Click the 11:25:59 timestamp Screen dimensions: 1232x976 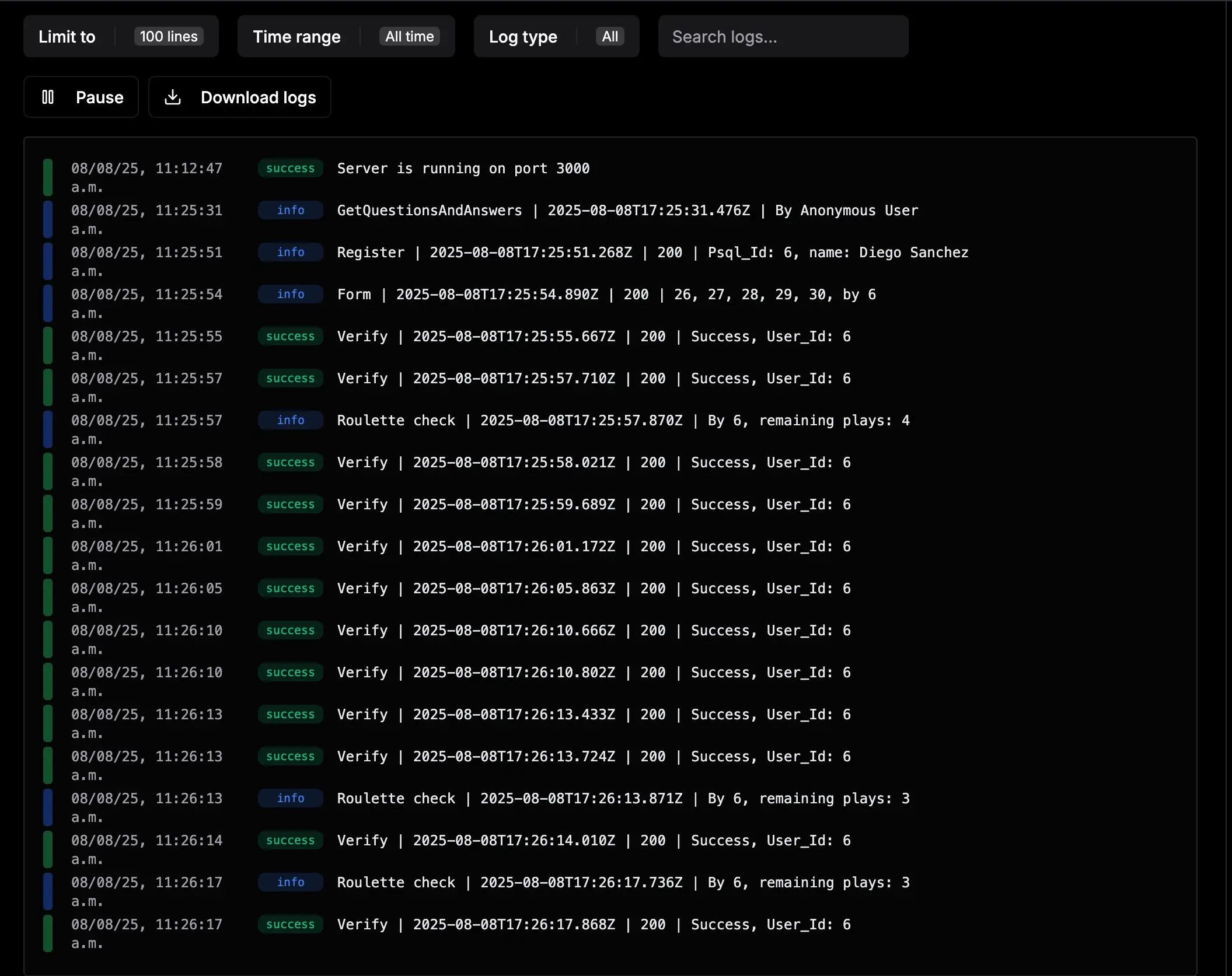[146, 514]
